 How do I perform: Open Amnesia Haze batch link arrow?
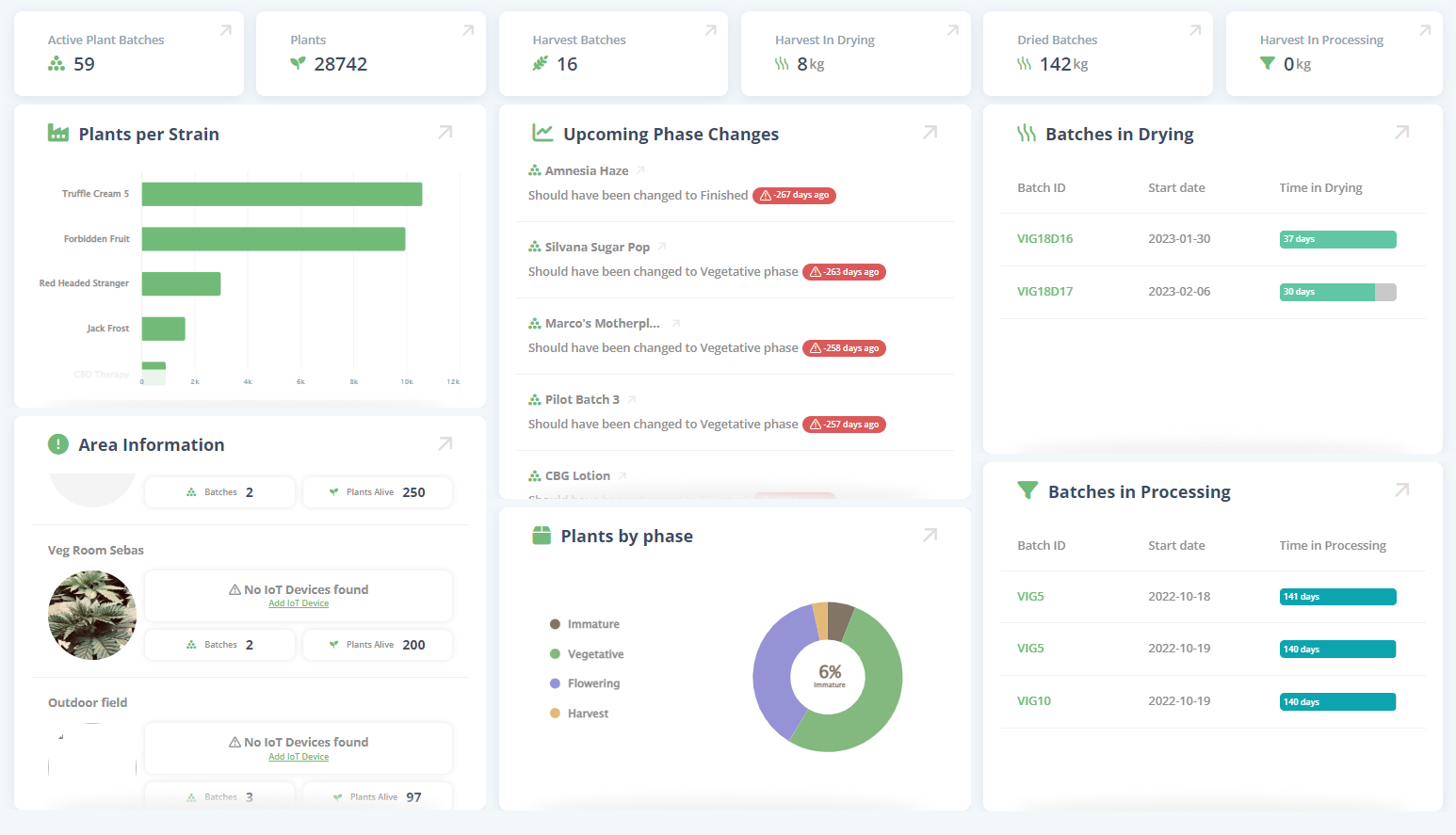[x=640, y=170]
